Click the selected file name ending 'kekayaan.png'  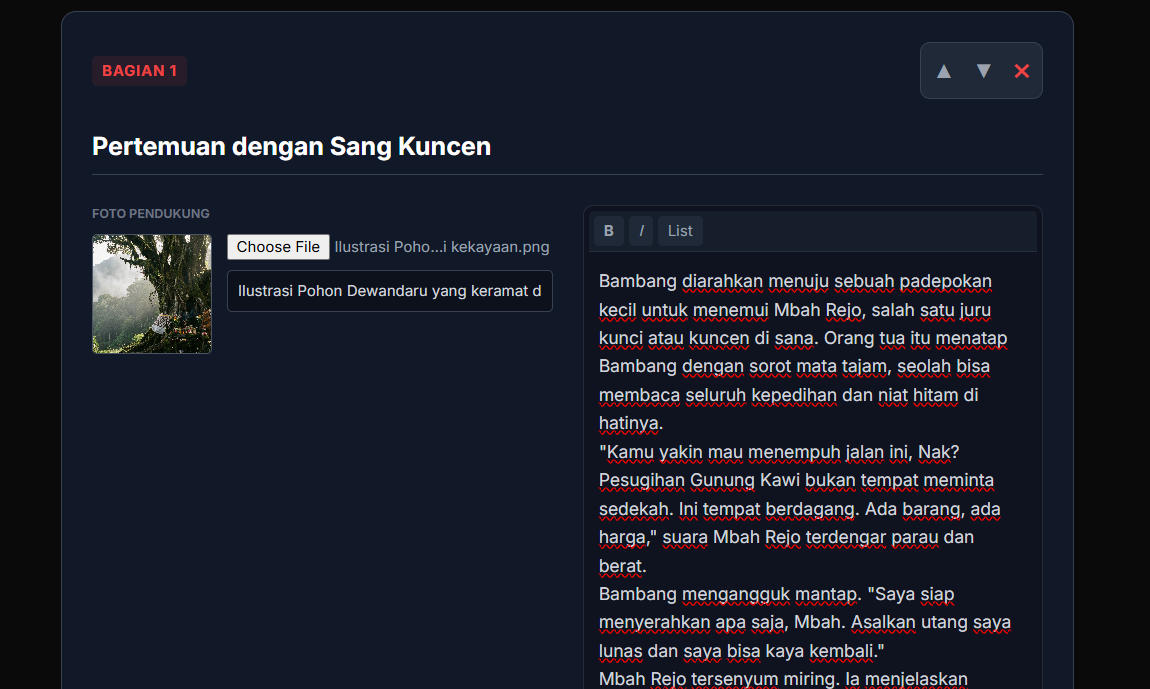(x=441, y=247)
